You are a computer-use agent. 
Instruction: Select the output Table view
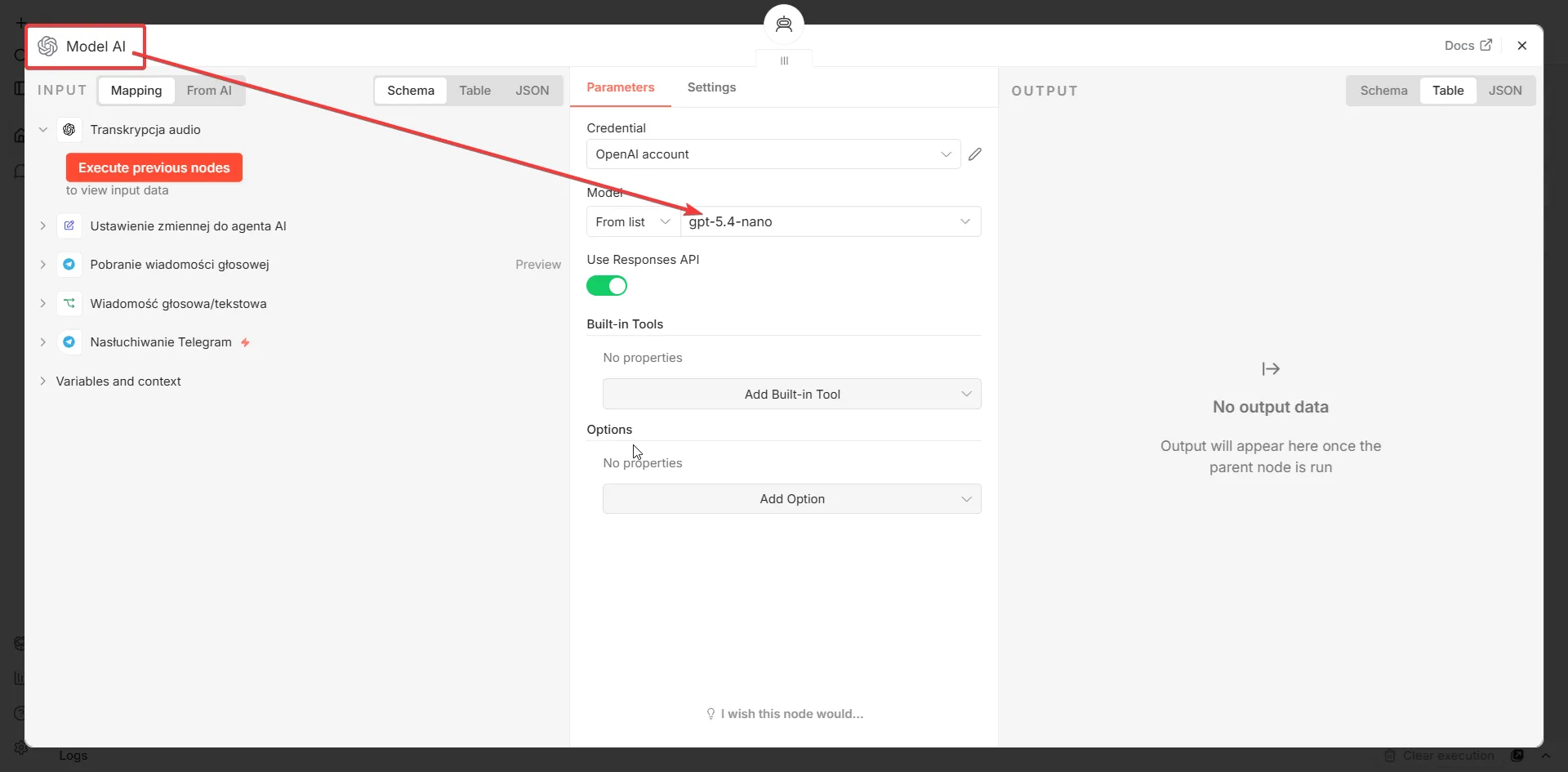coord(1448,91)
